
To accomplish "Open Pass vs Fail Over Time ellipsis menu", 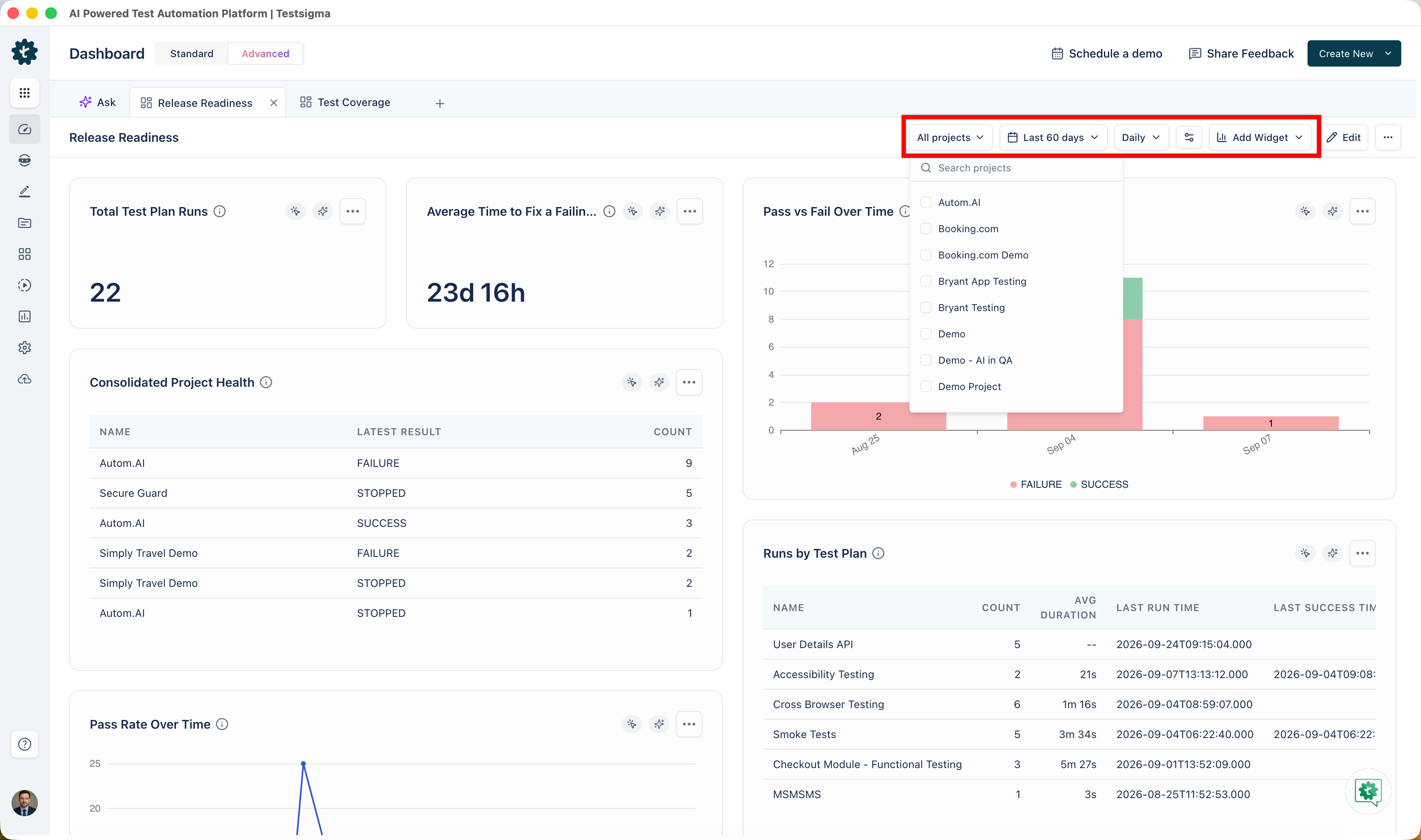I will [1362, 211].
